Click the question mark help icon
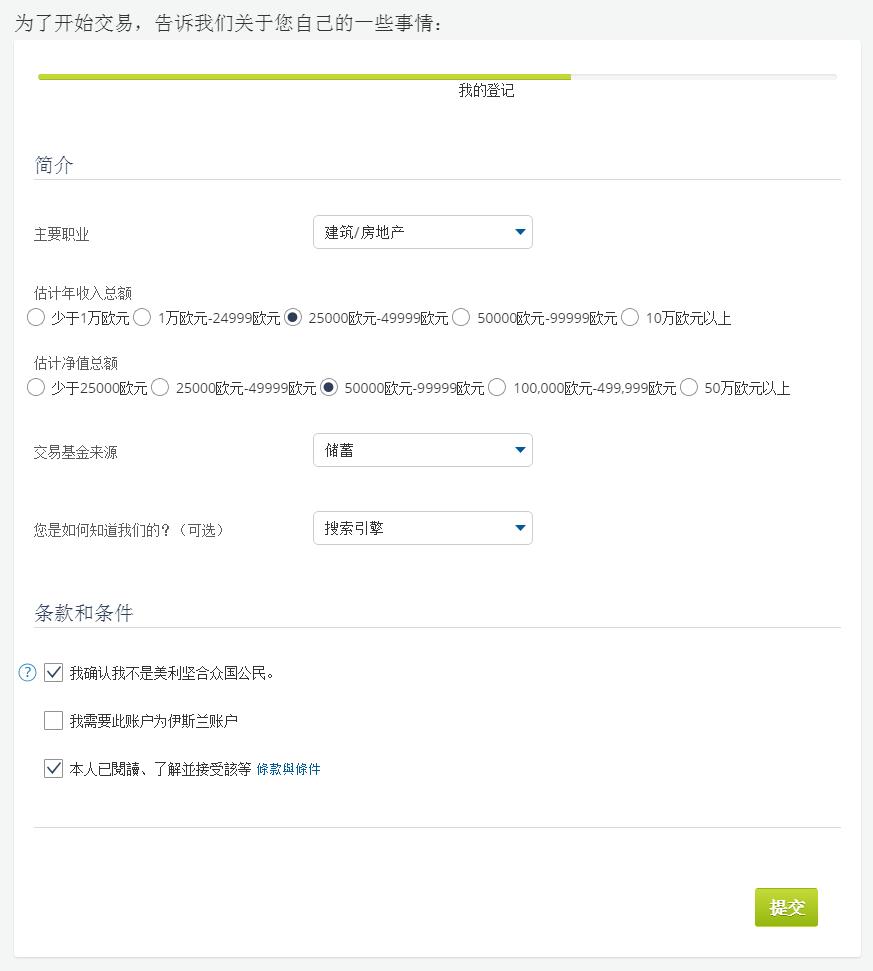 pos(27,673)
